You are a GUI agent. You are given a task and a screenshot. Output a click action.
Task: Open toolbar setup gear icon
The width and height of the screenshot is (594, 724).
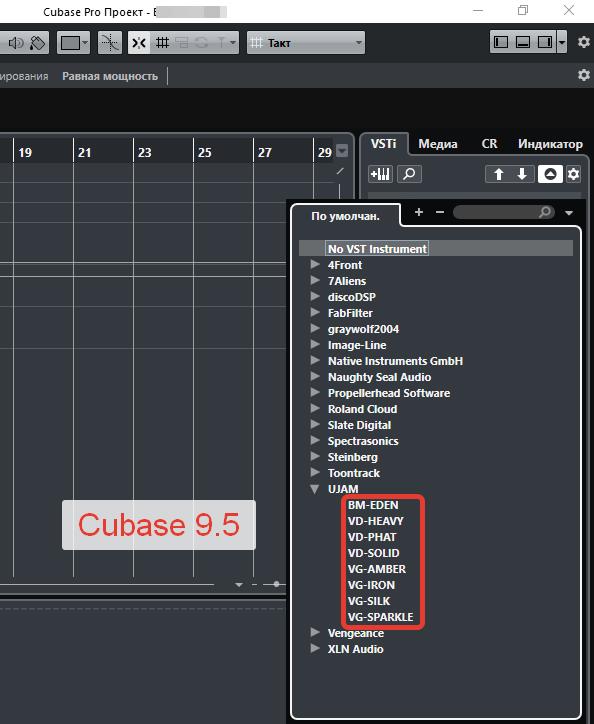click(584, 42)
